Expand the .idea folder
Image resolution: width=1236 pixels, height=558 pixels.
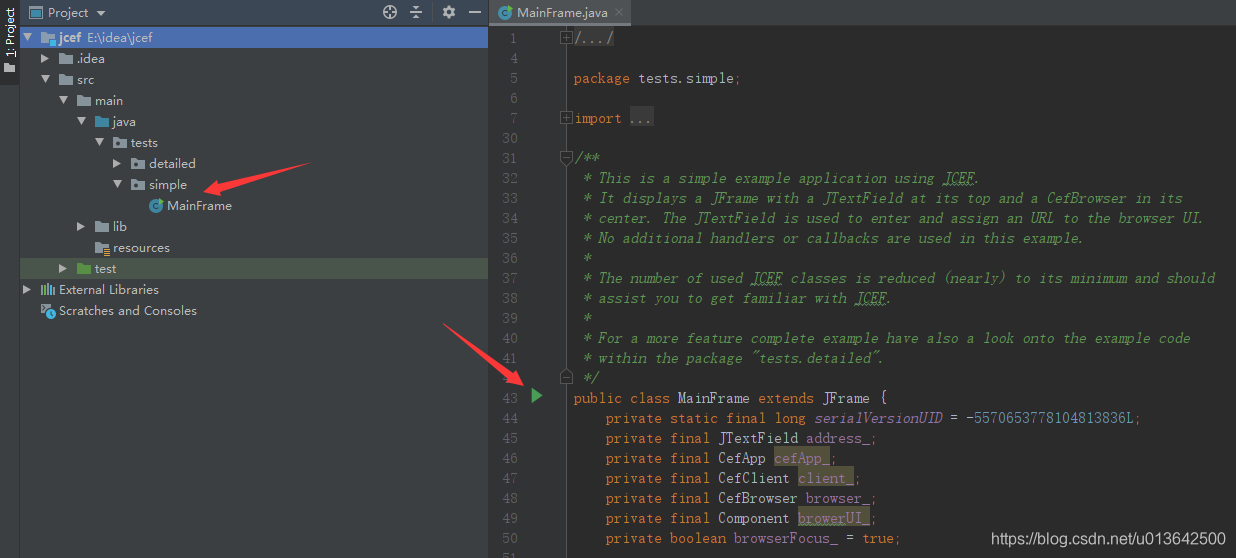pos(46,58)
